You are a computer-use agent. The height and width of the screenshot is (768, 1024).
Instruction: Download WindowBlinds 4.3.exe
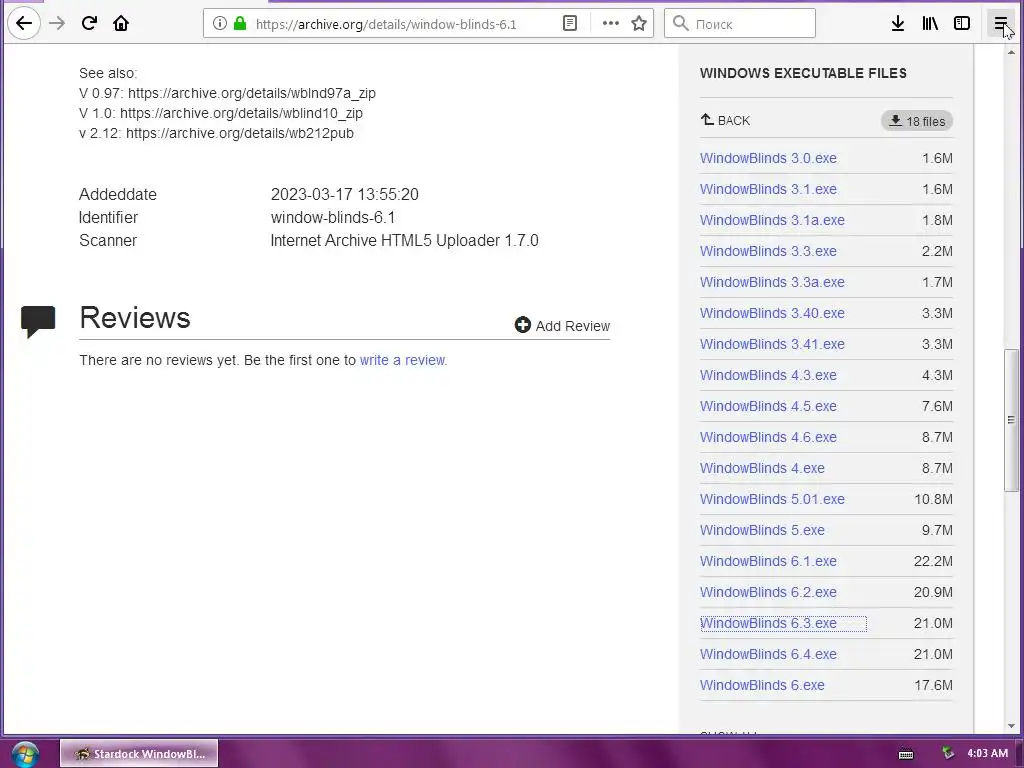[x=768, y=375]
